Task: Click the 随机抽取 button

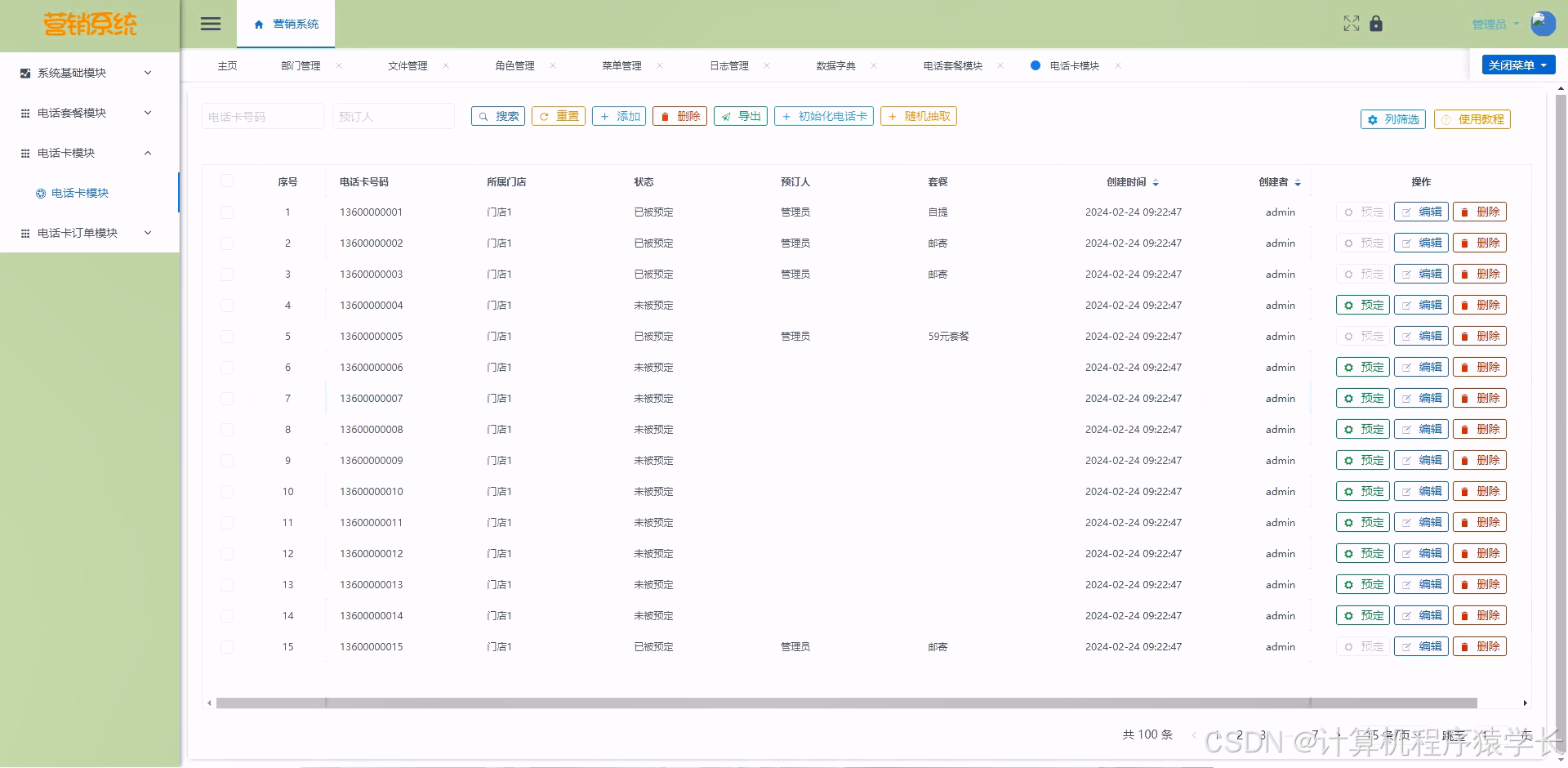Action: pos(919,116)
